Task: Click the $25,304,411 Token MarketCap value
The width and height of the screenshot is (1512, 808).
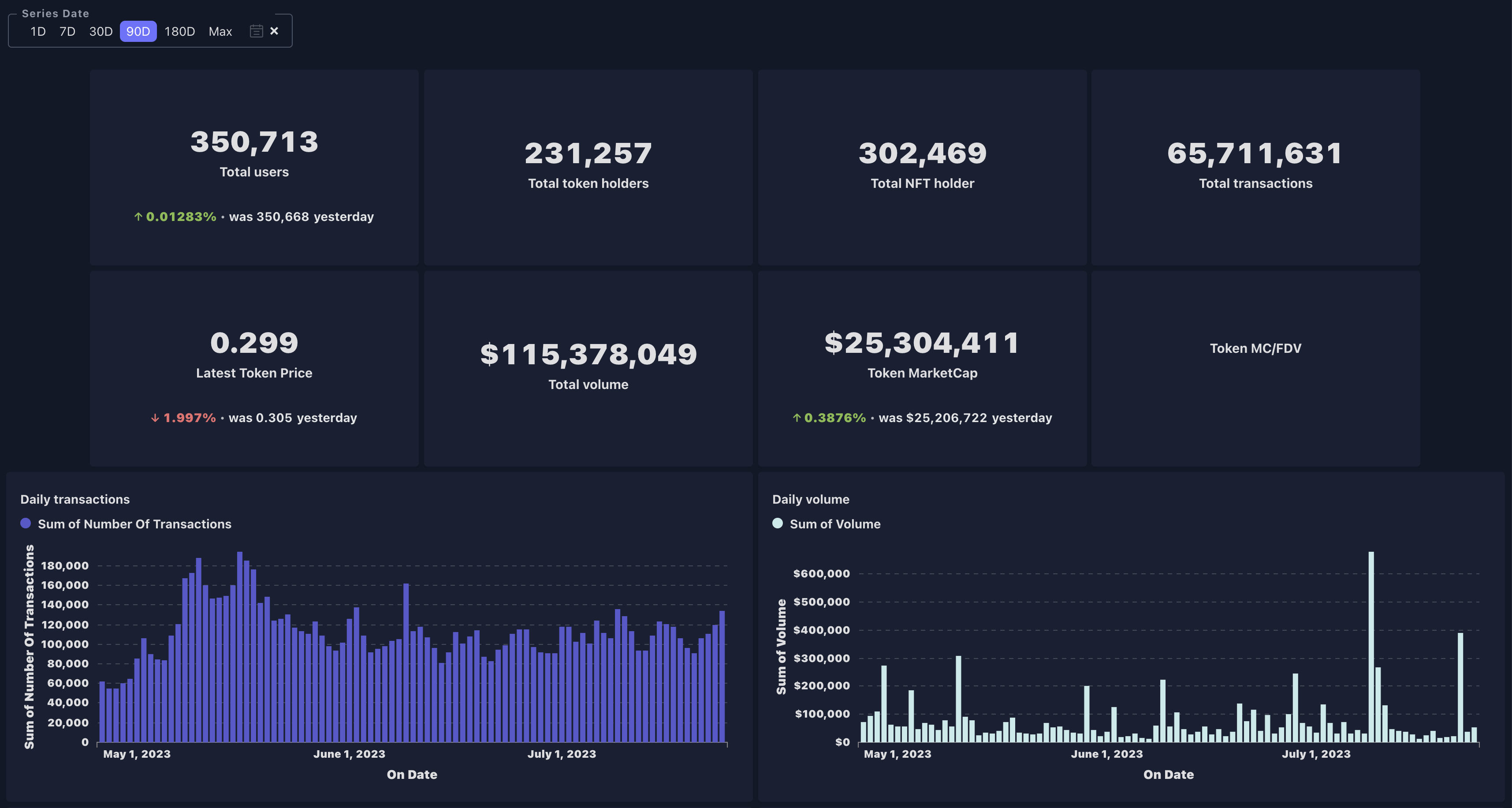Action: [x=922, y=343]
